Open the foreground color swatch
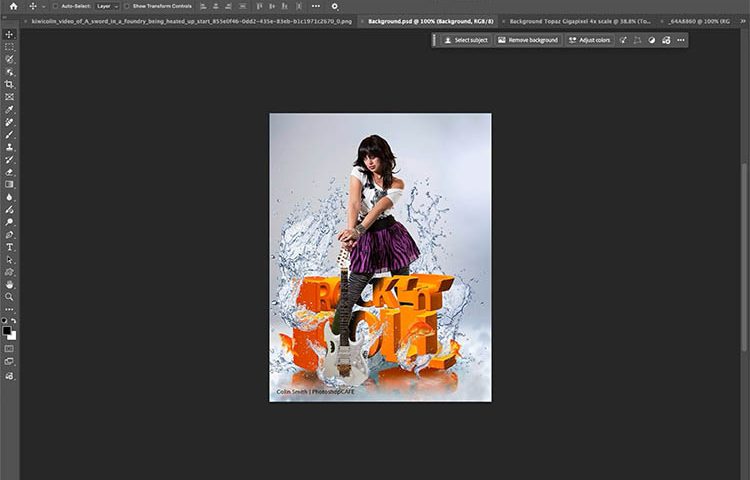 (x=6, y=329)
